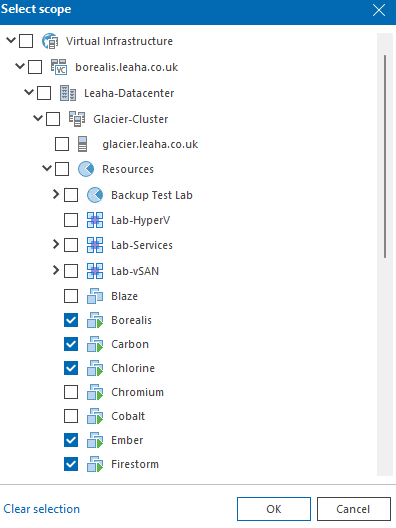The height and width of the screenshot is (528, 396).
Task: Click the Virtual Infrastructure globe icon
Action: (x=50, y=41)
